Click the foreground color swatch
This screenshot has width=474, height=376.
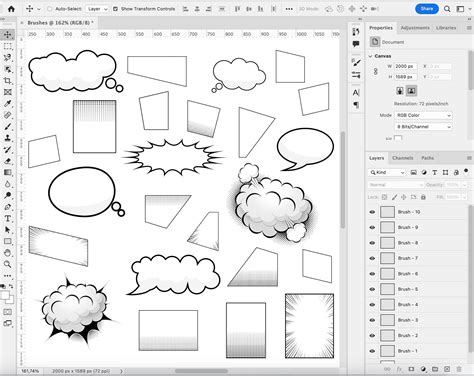5,296
